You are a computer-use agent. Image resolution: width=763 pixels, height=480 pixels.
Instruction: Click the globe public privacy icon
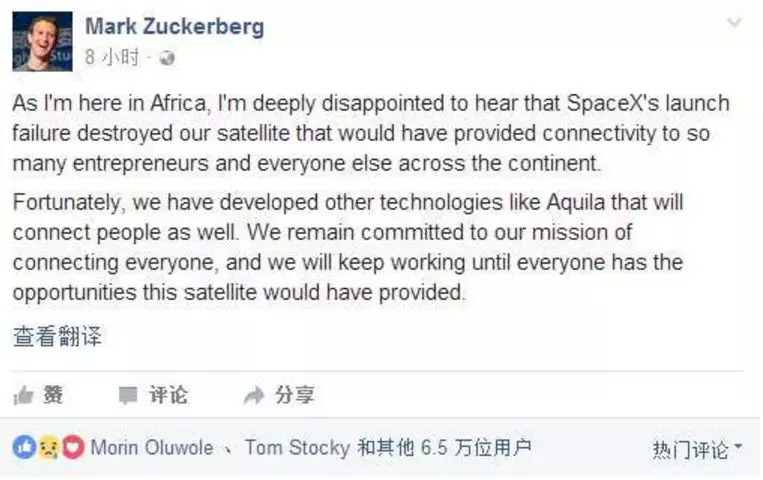coord(168,58)
